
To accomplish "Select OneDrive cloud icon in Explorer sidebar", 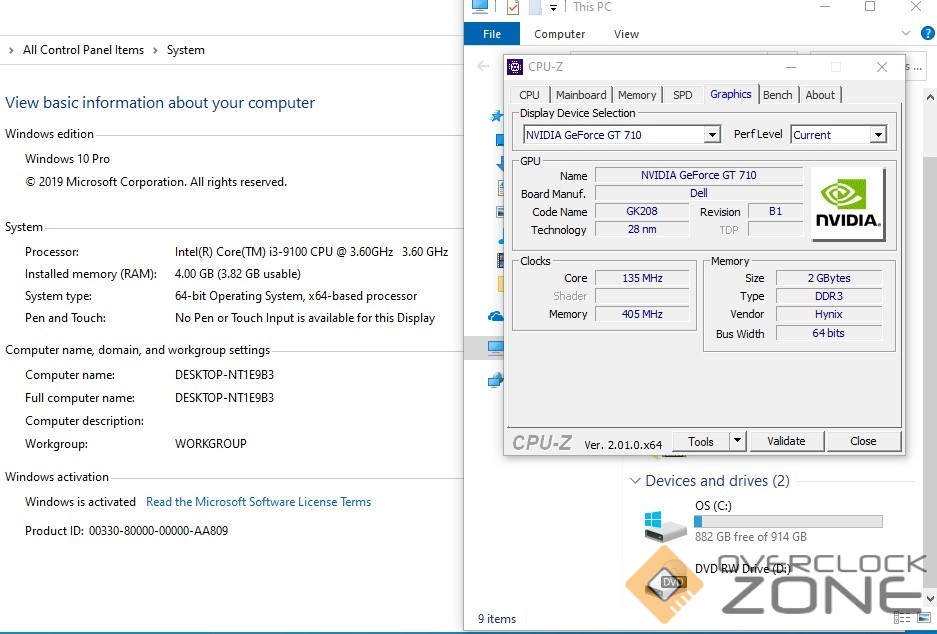I will [x=495, y=317].
